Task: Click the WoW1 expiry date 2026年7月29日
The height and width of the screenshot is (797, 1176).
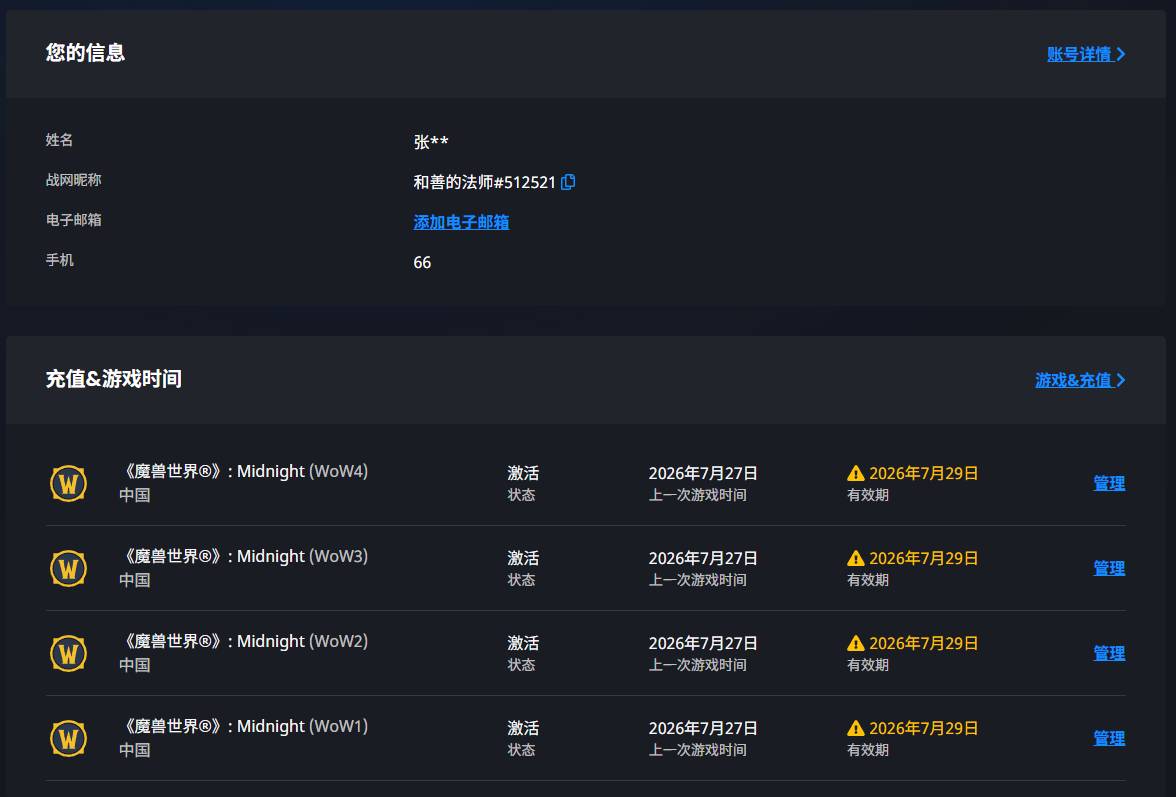Action: point(923,728)
